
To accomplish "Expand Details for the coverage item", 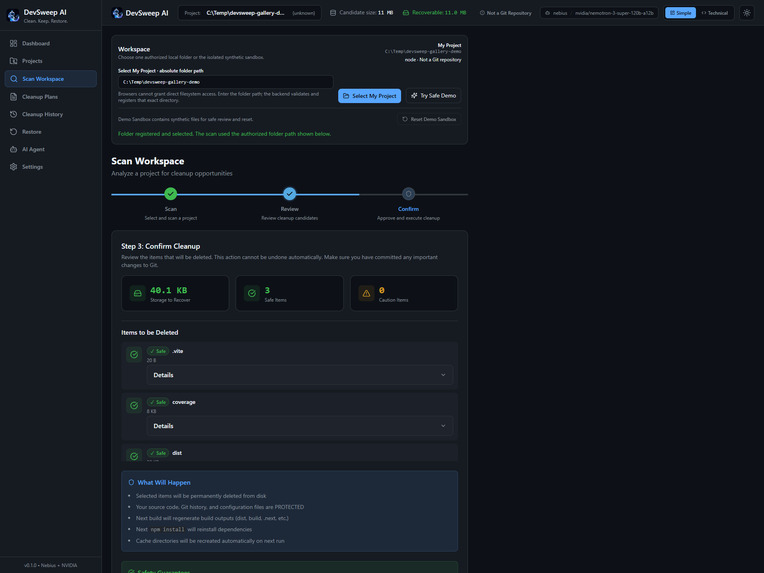I will [300, 426].
